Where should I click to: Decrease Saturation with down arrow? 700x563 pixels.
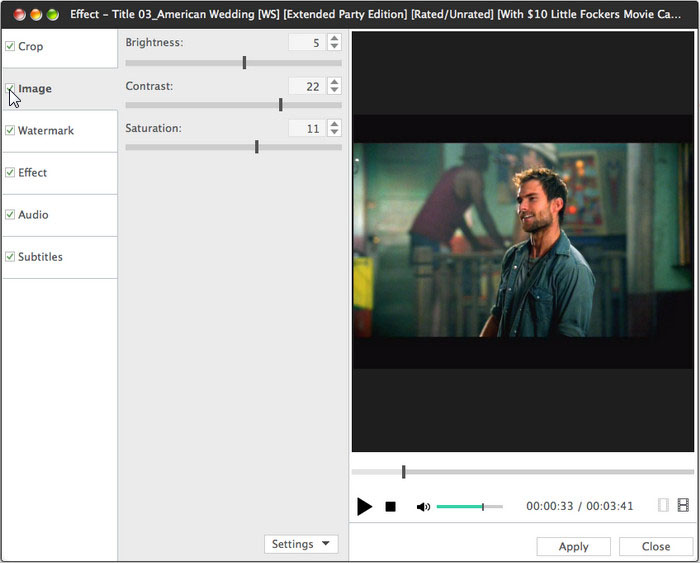click(334, 132)
